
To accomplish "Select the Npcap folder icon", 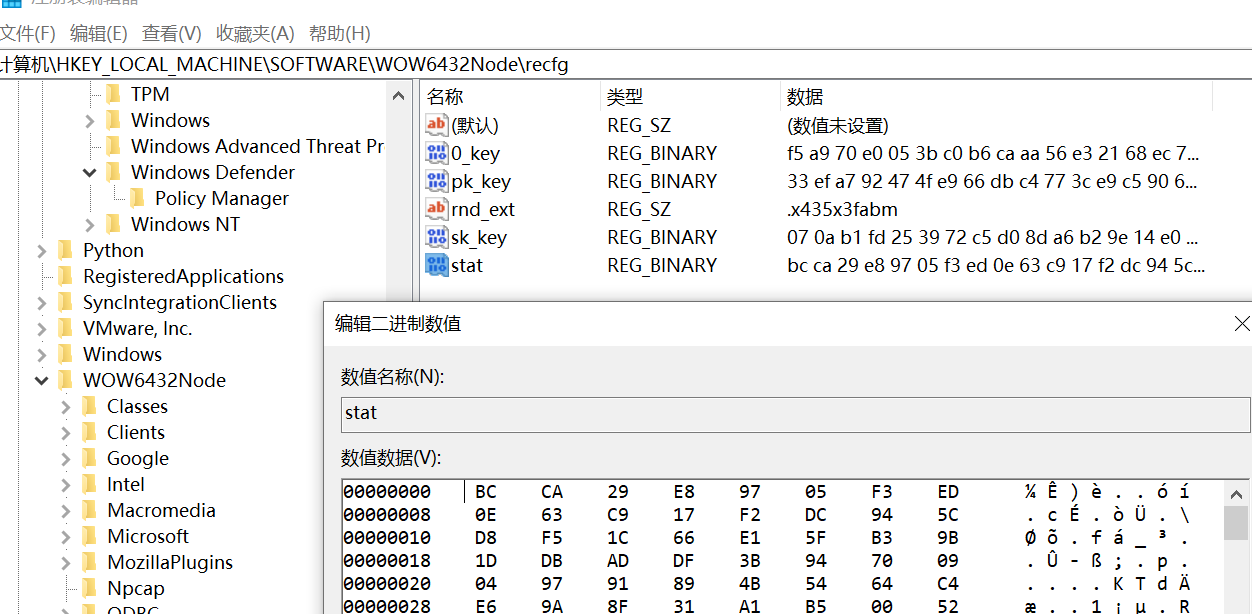I will point(89,588).
